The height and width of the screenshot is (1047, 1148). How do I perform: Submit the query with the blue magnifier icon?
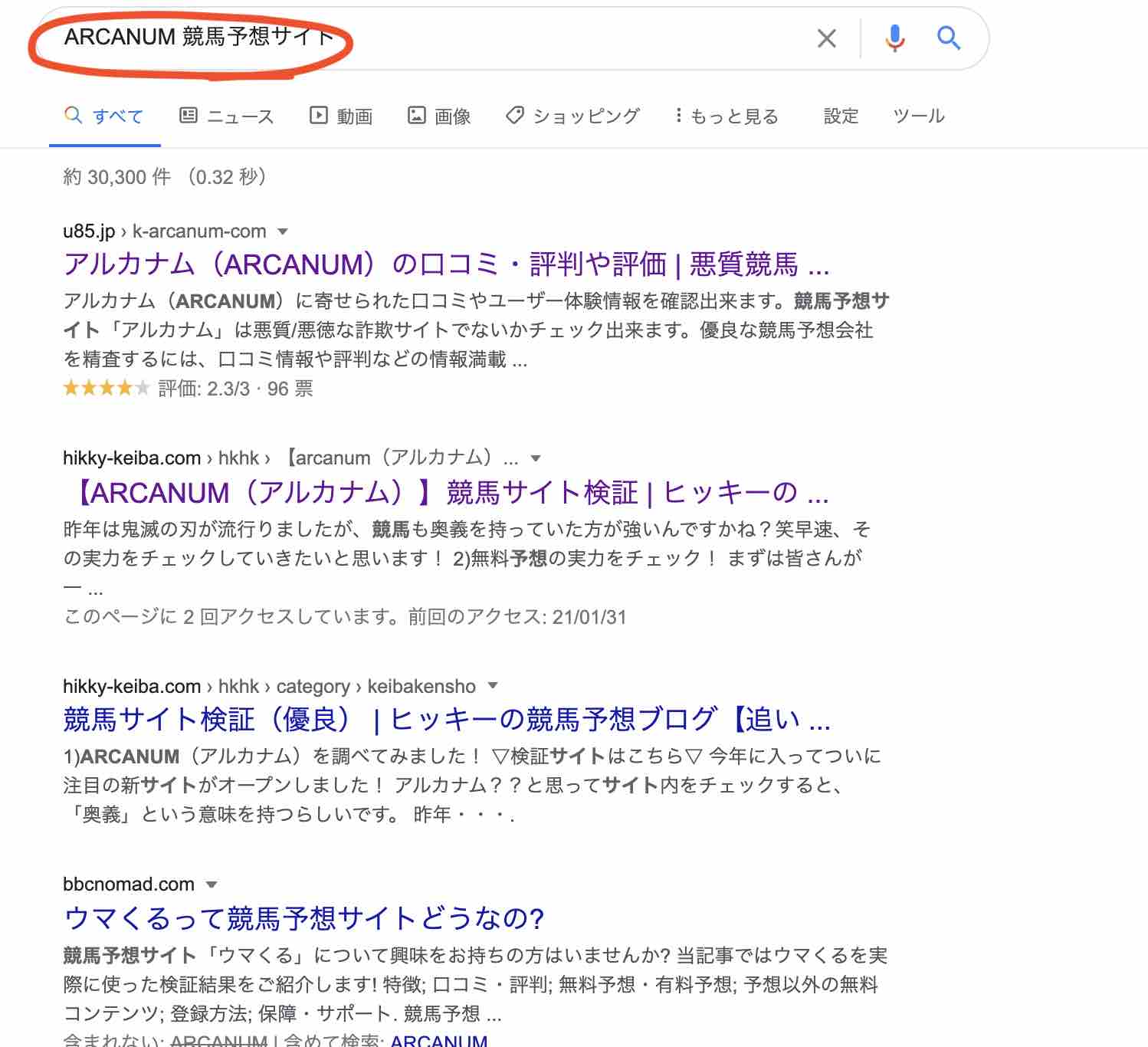pyautogui.click(x=949, y=37)
